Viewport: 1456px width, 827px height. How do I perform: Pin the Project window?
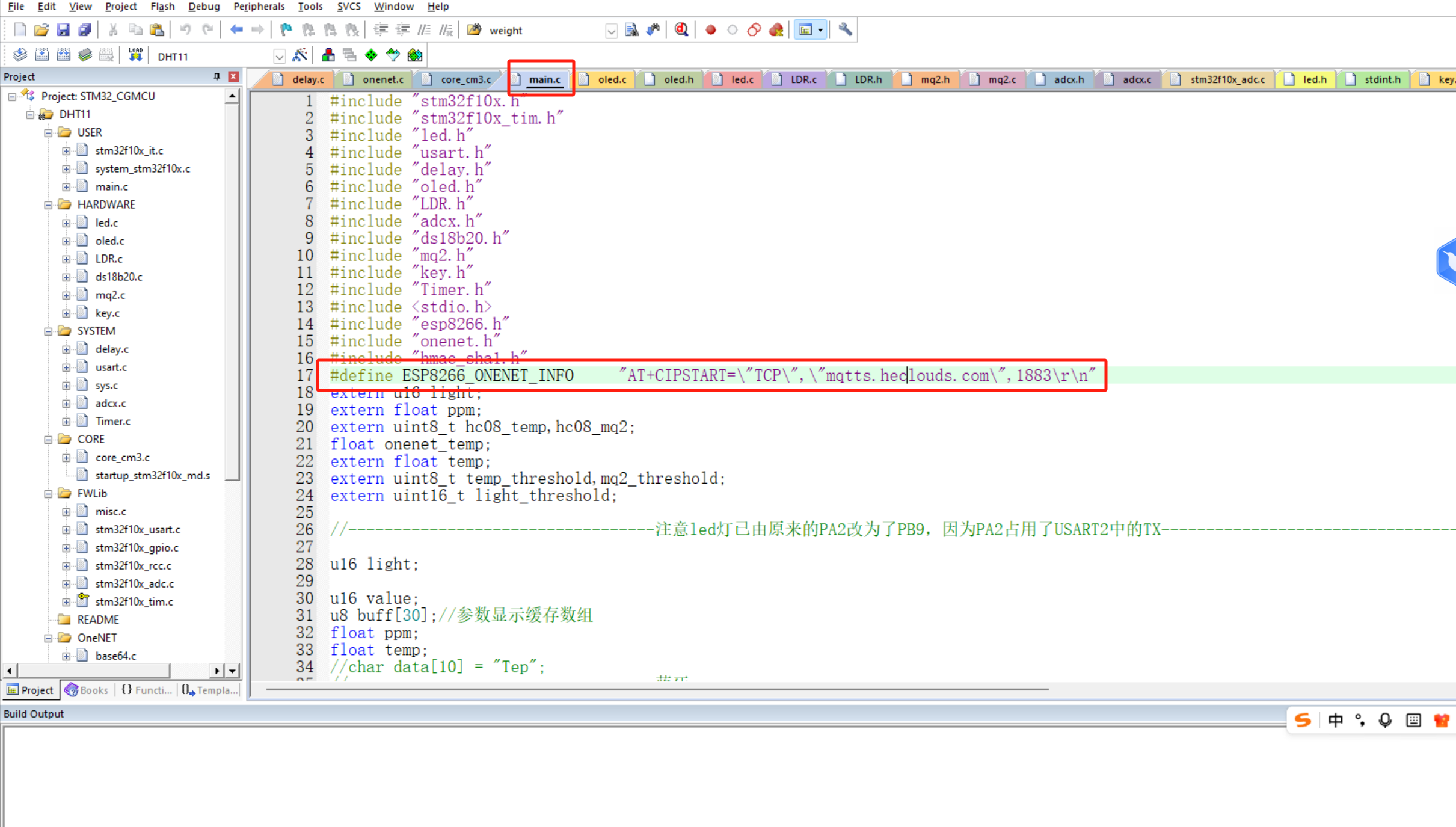[217, 76]
